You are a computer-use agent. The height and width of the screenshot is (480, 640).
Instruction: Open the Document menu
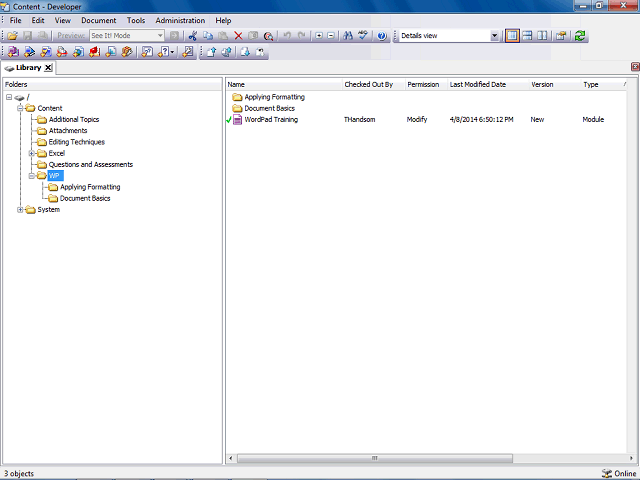pos(98,20)
